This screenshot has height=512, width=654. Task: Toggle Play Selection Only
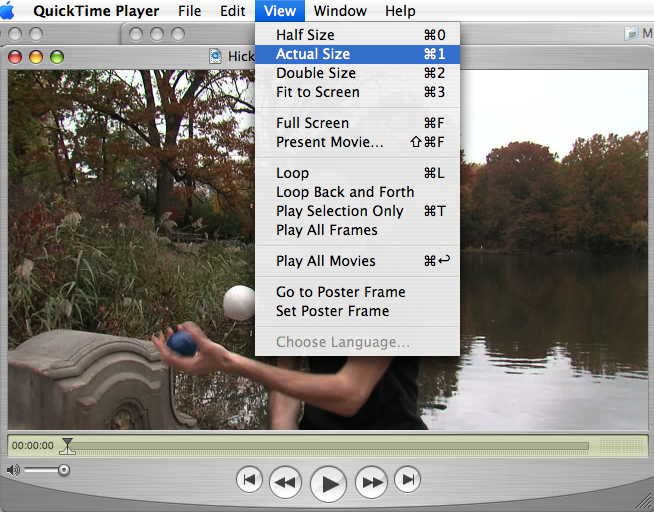357,211
